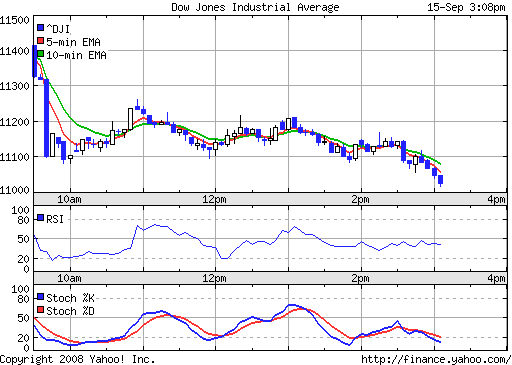Click the Stochastic axis value 20
This screenshot has width=512, height=365.
(x=24, y=338)
